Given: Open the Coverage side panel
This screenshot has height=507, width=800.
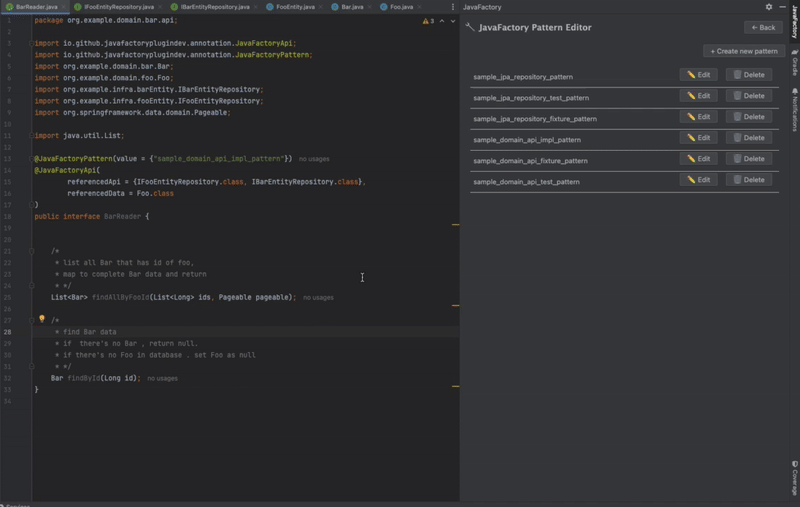Looking at the screenshot, I should click(795, 478).
